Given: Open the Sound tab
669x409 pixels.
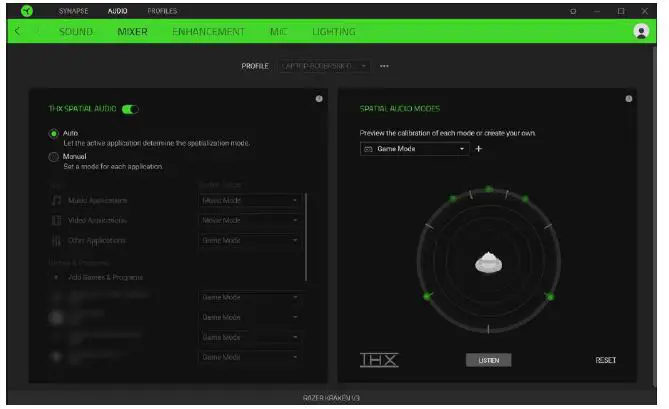Looking at the screenshot, I should click(76, 32).
